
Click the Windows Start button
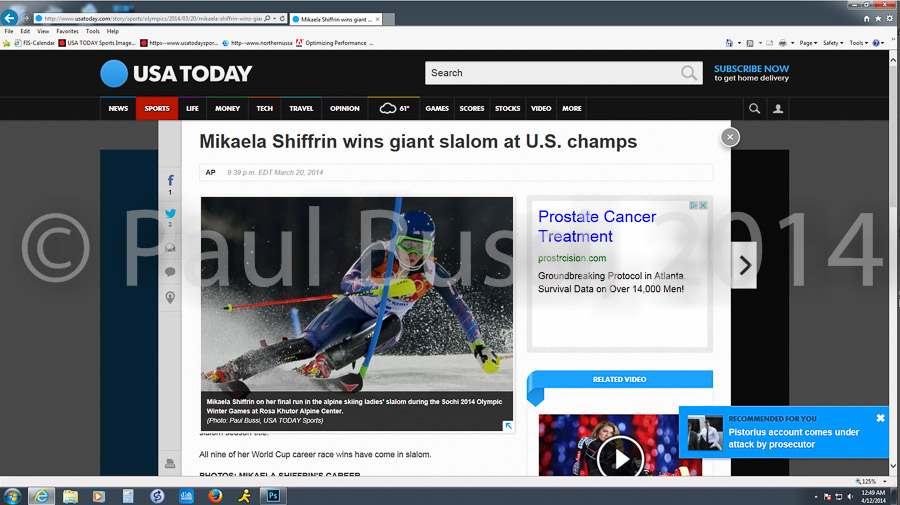(12, 496)
